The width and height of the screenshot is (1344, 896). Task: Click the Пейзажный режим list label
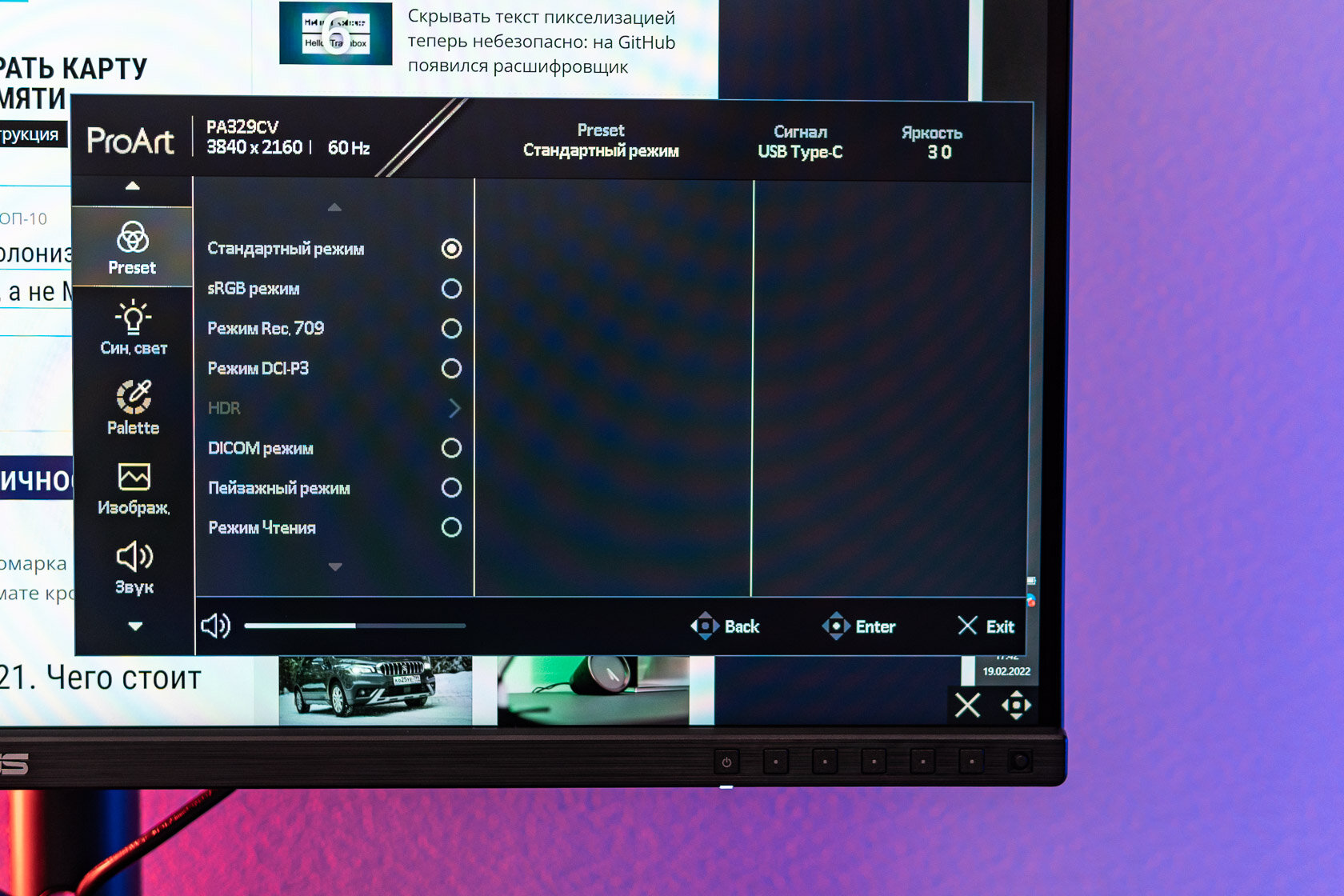click(279, 488)
